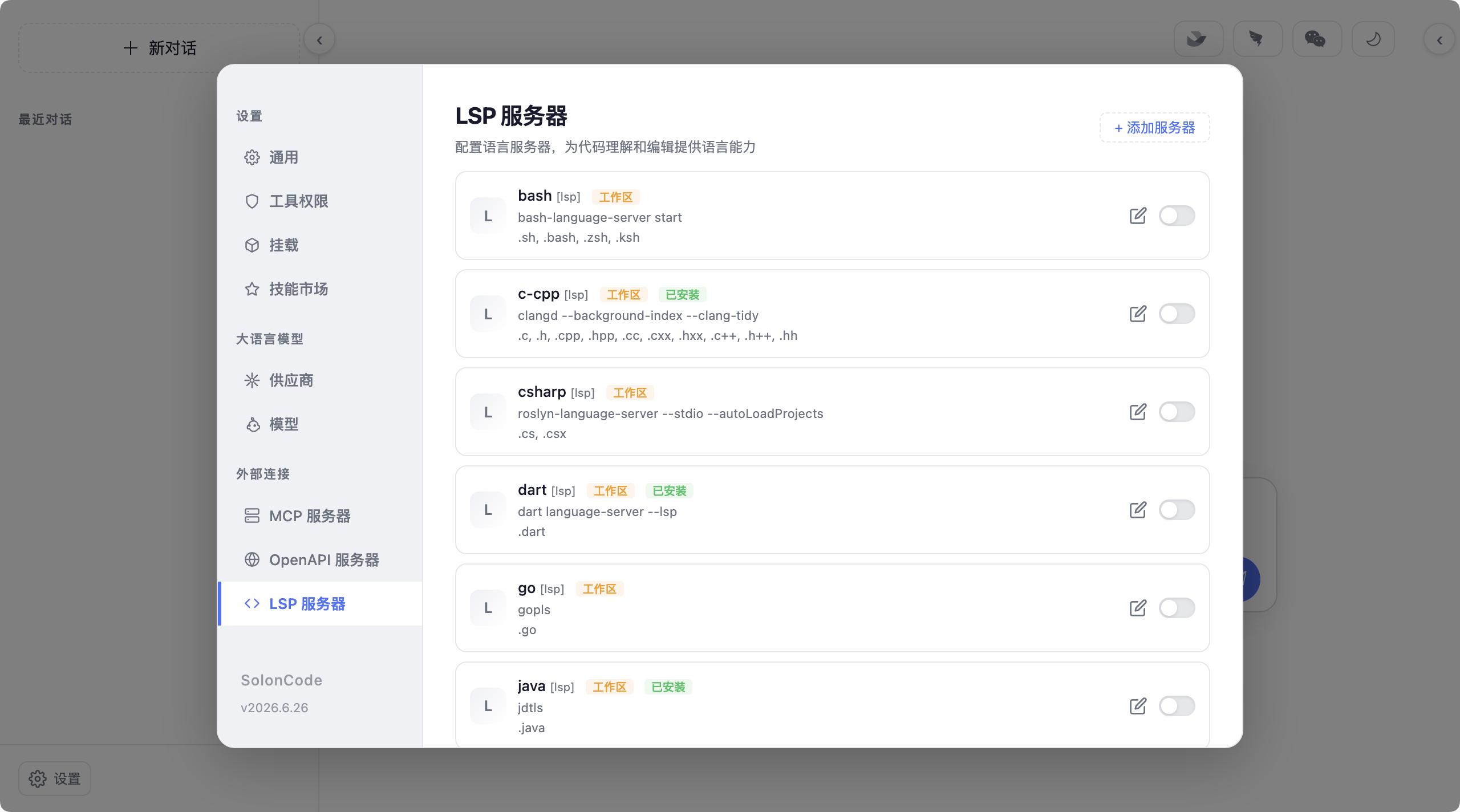Viewport: 1460px width, 812px height.
Task: Enable the java jdtls server switch
Action: pyautogui.click(x=1177, y=706)
